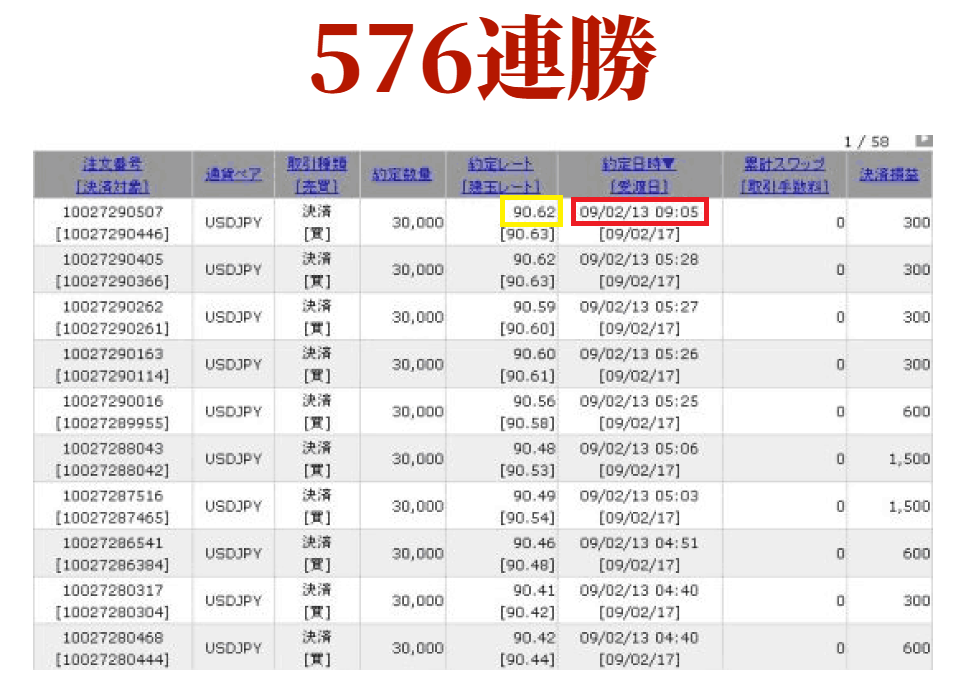Select order number 10027290507 row
Viewport: 964px width, 696px height.
112,212
